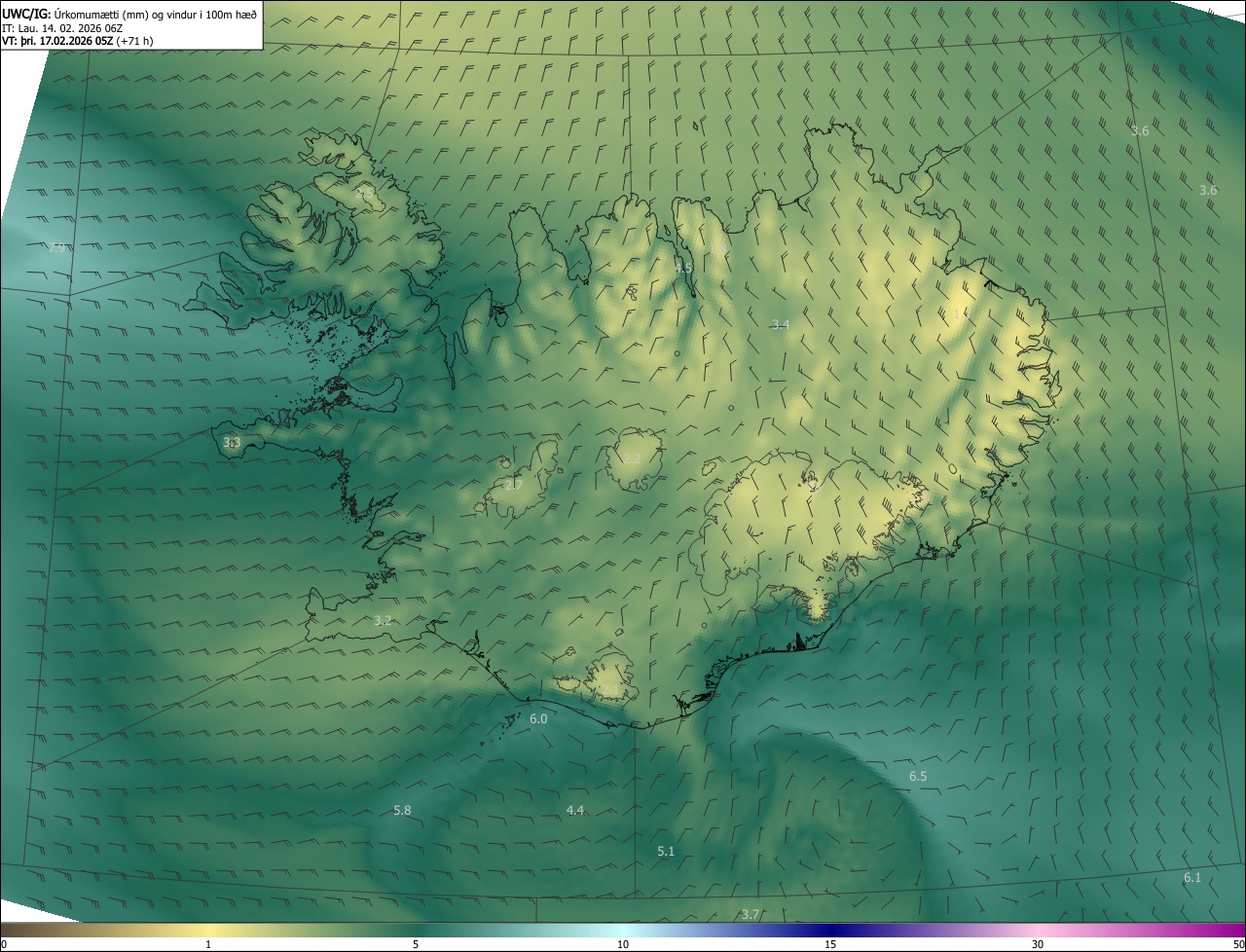
Task: Click the "3.2" value label on the map
Action: pyautogui.click(x=383, y=620)
